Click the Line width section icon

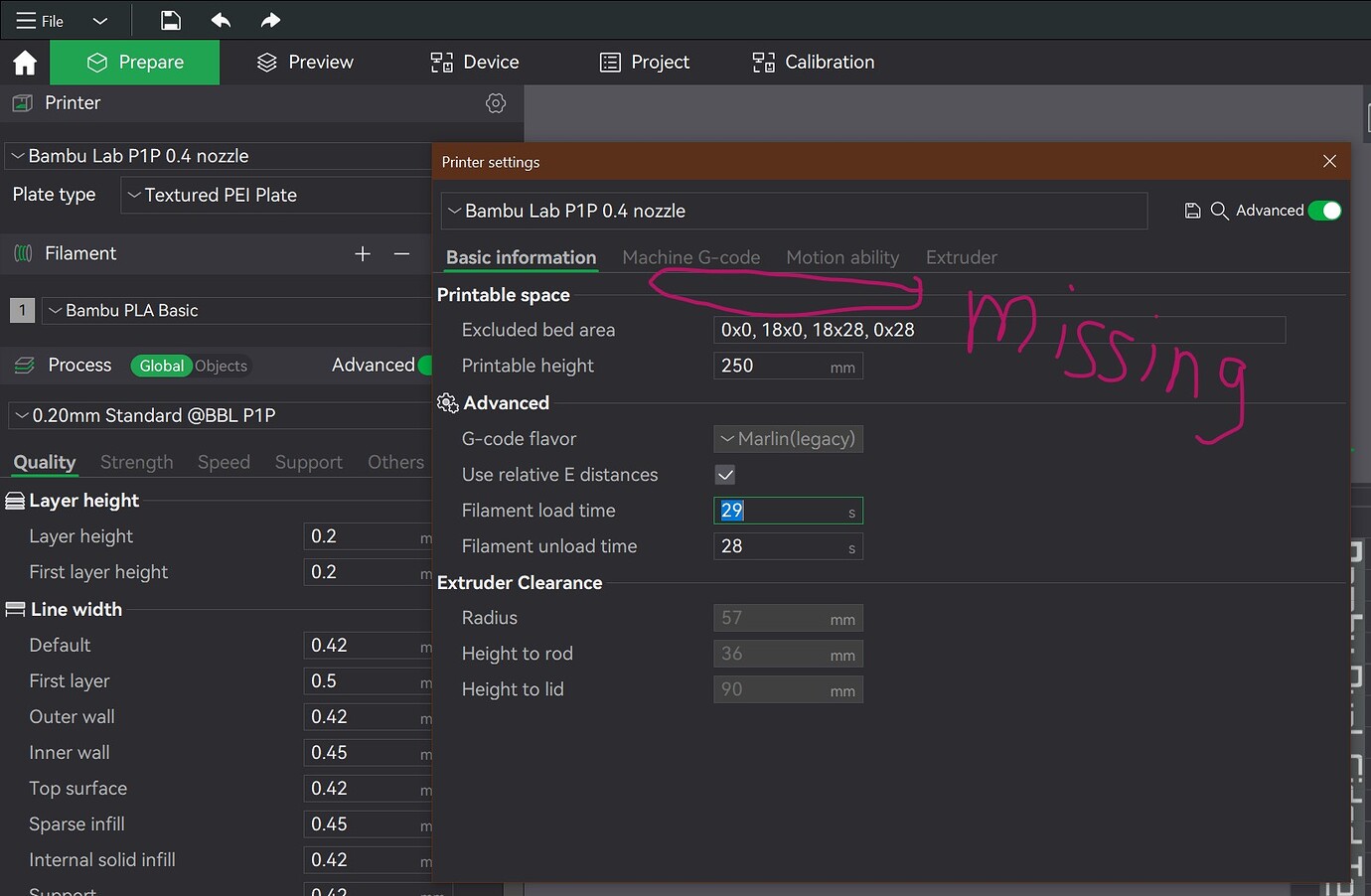[15, 610]
